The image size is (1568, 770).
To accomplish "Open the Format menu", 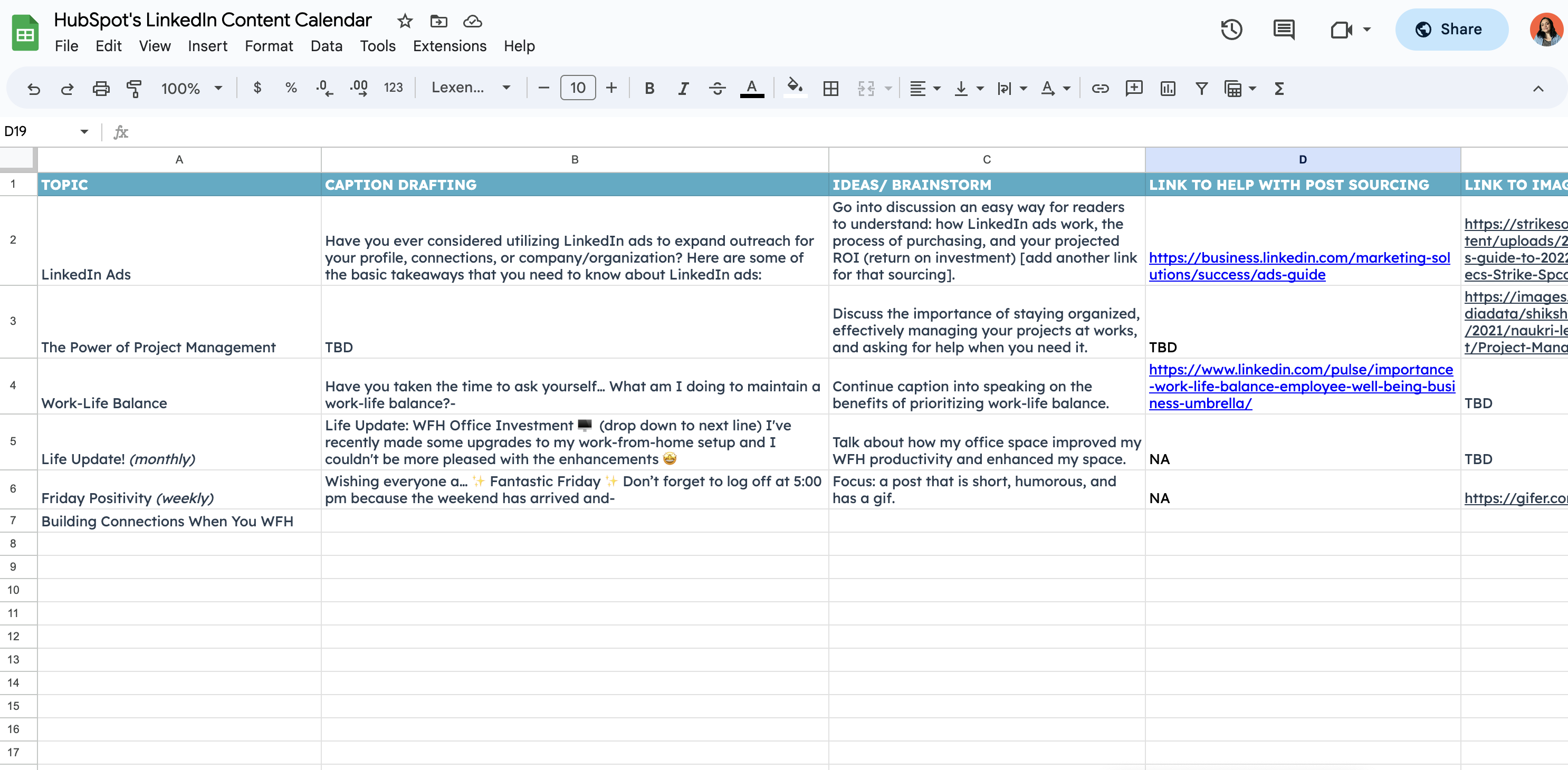I will tap(269, 46).
